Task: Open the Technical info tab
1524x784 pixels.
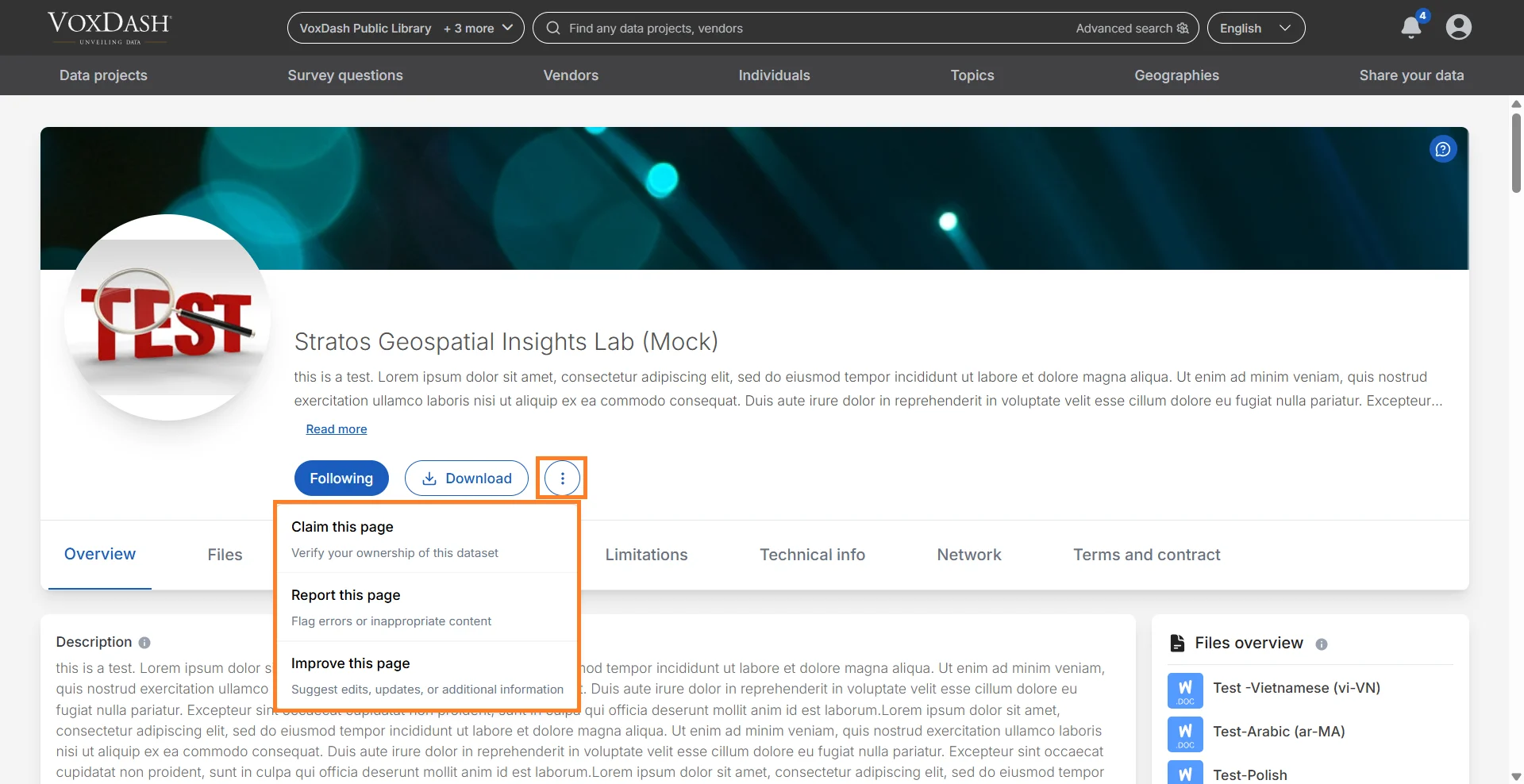Action: [x=812, y=555]
